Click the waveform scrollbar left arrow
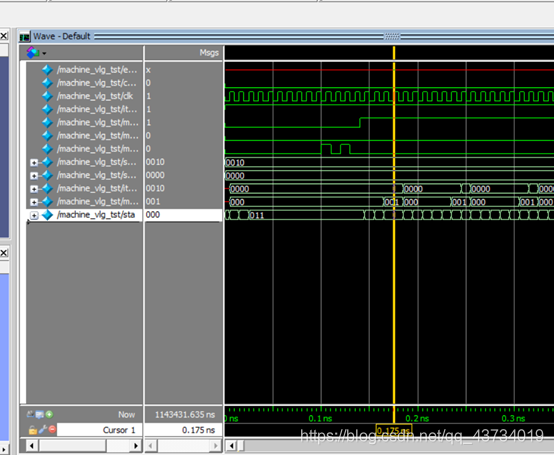This screenshot has width=554, height=455. click(231, 446)
